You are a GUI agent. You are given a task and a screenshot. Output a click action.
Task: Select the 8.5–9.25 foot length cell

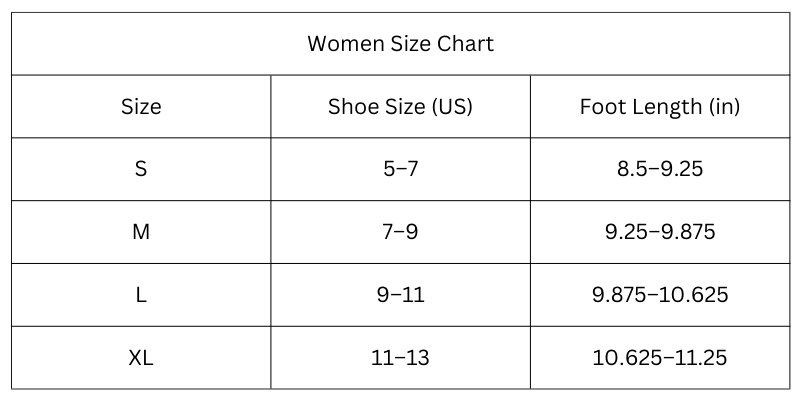660,169
